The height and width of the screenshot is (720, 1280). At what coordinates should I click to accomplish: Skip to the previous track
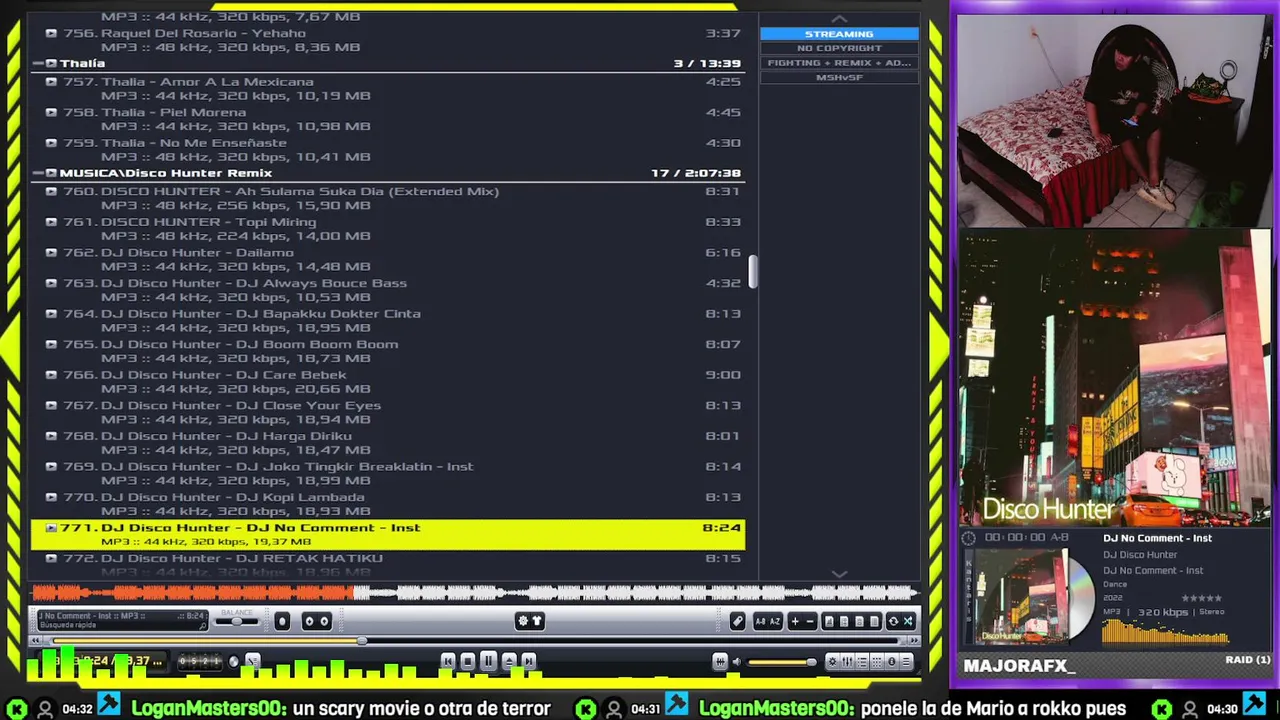(x=448, y=661)
